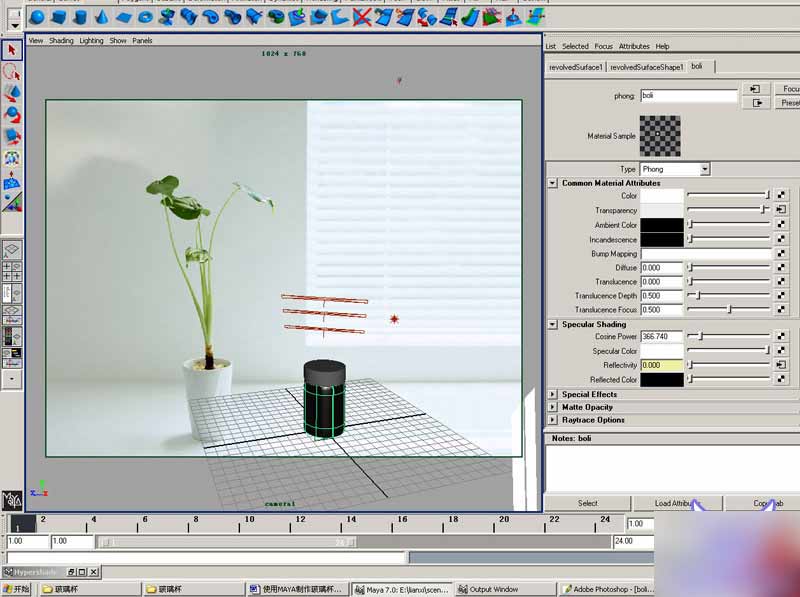Open the viewport Shading menu

[61, 40]
